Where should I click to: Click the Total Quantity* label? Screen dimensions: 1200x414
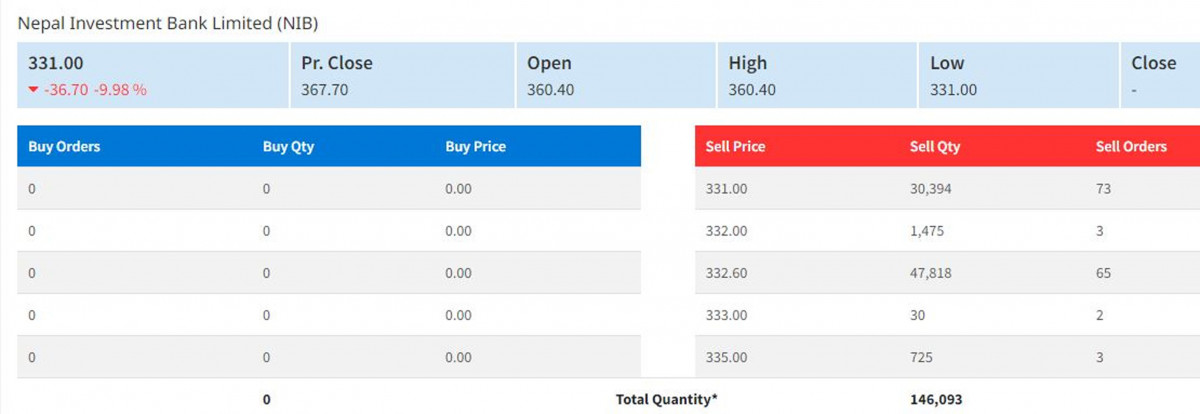pos(666,399)
